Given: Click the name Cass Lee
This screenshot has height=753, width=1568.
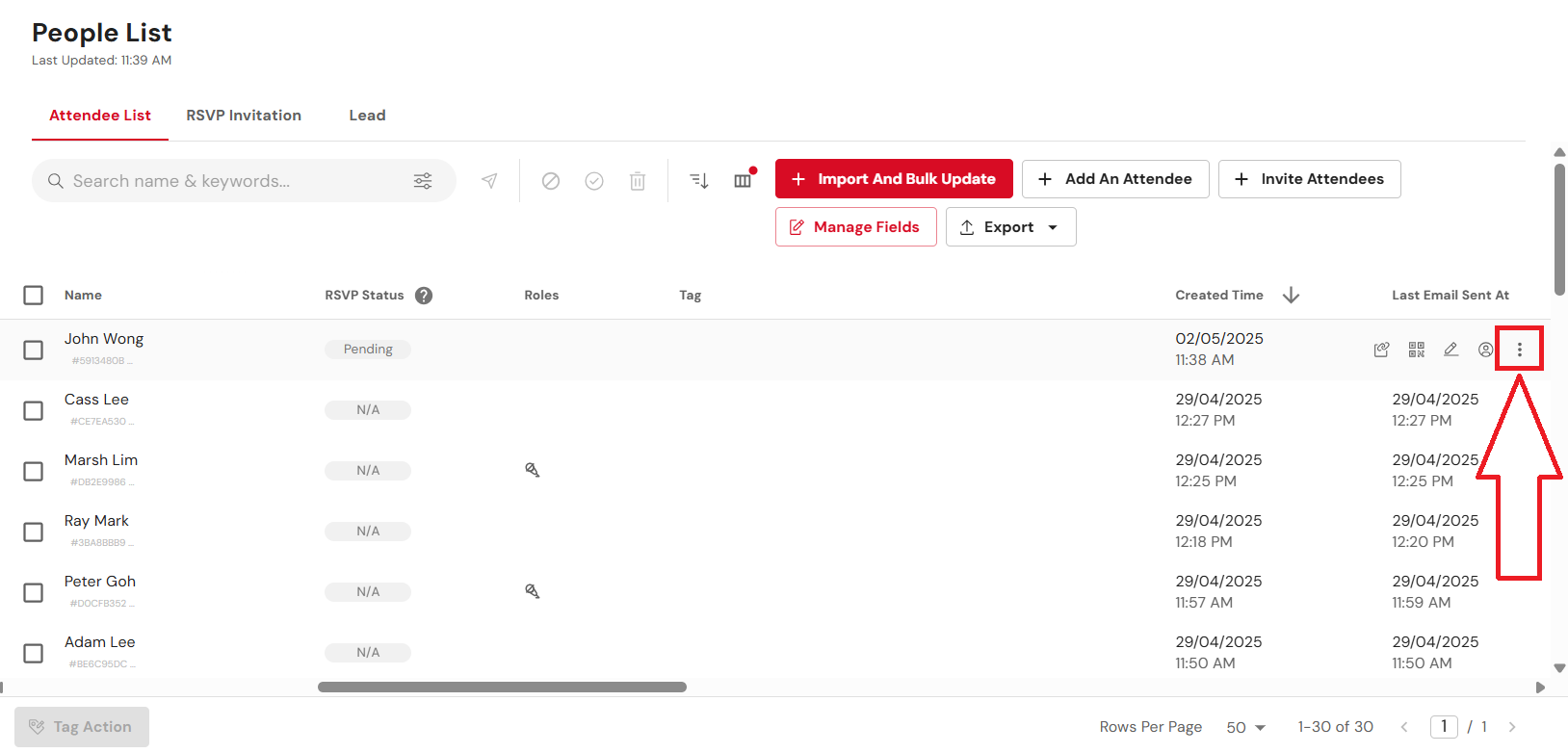Looking at the screenshot, I should click(x=96, y=400).
